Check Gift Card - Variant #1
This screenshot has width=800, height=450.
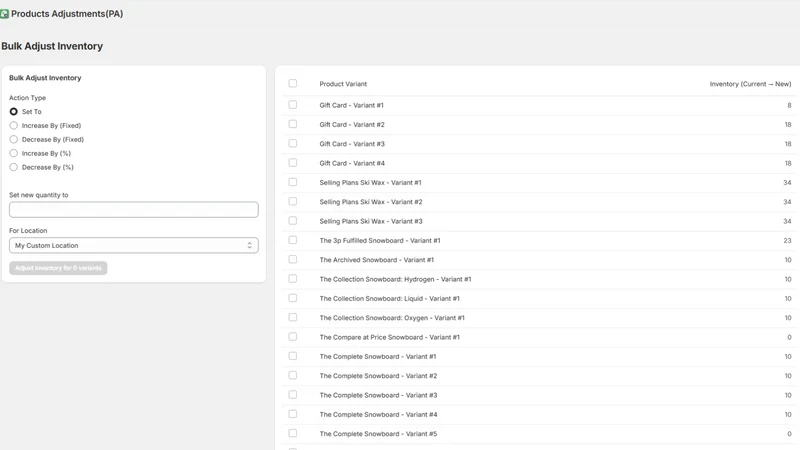click(292, 105)
